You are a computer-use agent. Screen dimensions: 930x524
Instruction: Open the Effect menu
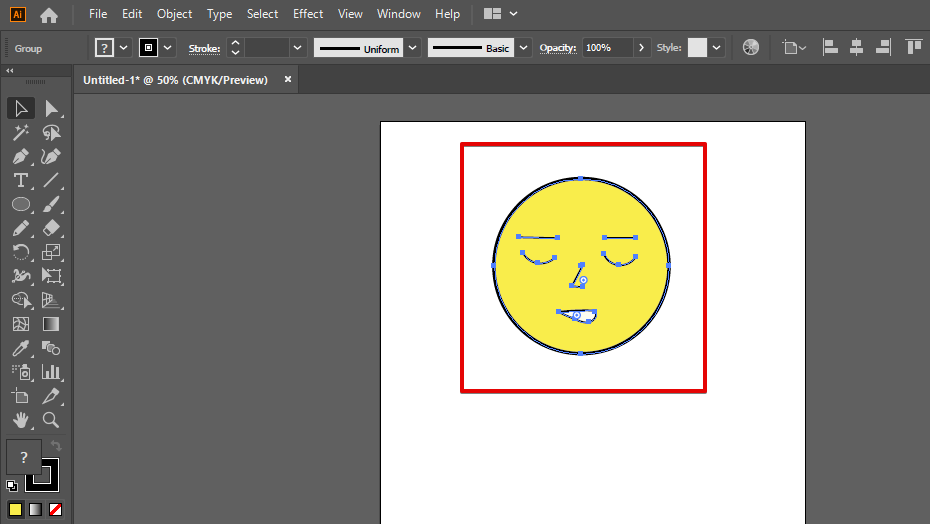tap(308, 14)
